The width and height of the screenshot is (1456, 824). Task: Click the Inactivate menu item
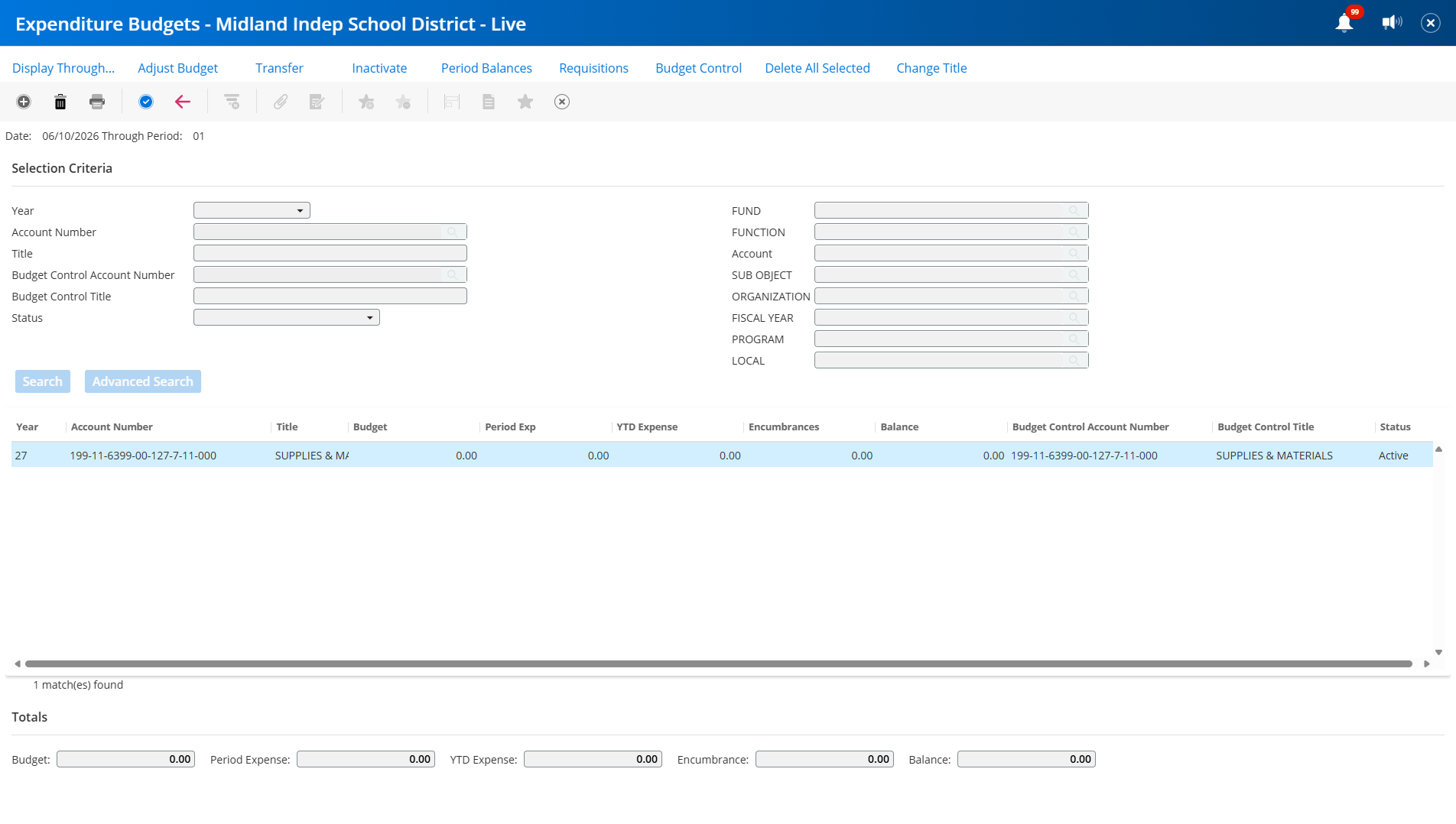[379, 68]
